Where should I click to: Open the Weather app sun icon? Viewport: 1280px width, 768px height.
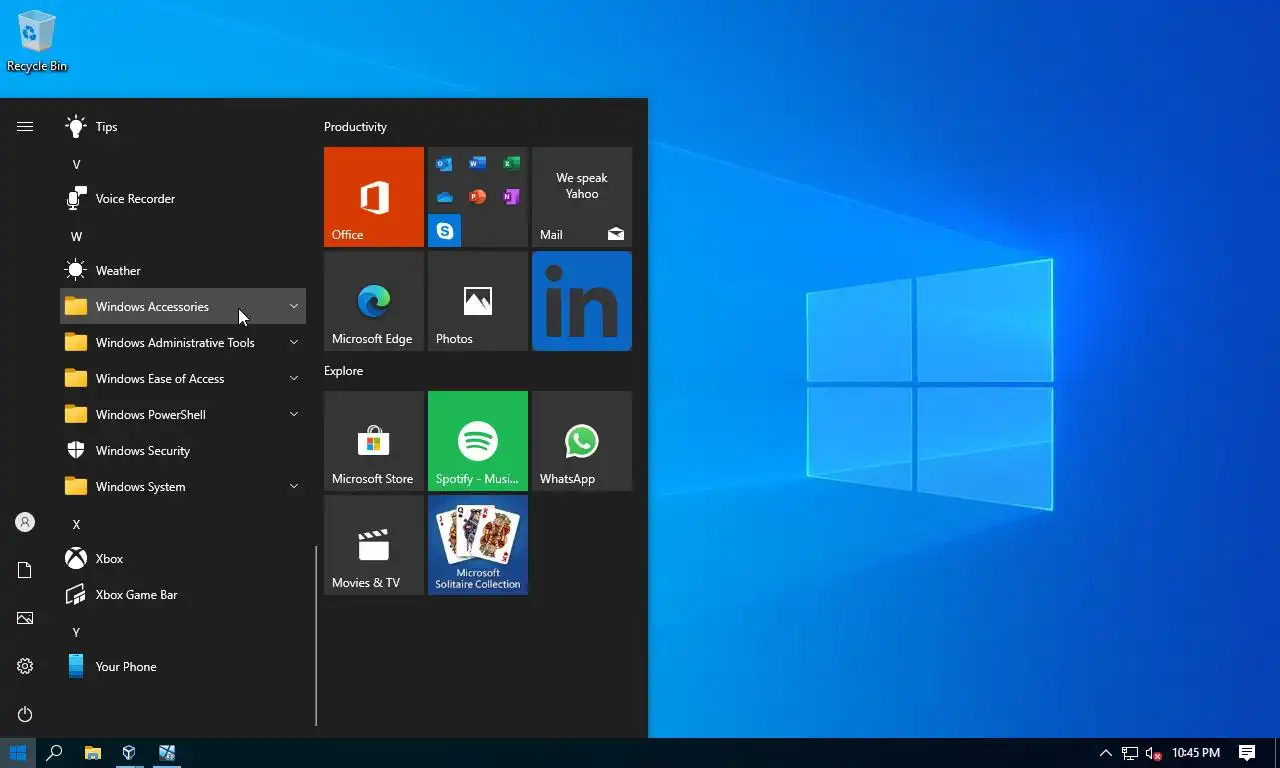pyautogui.click(x=75, y=271)
